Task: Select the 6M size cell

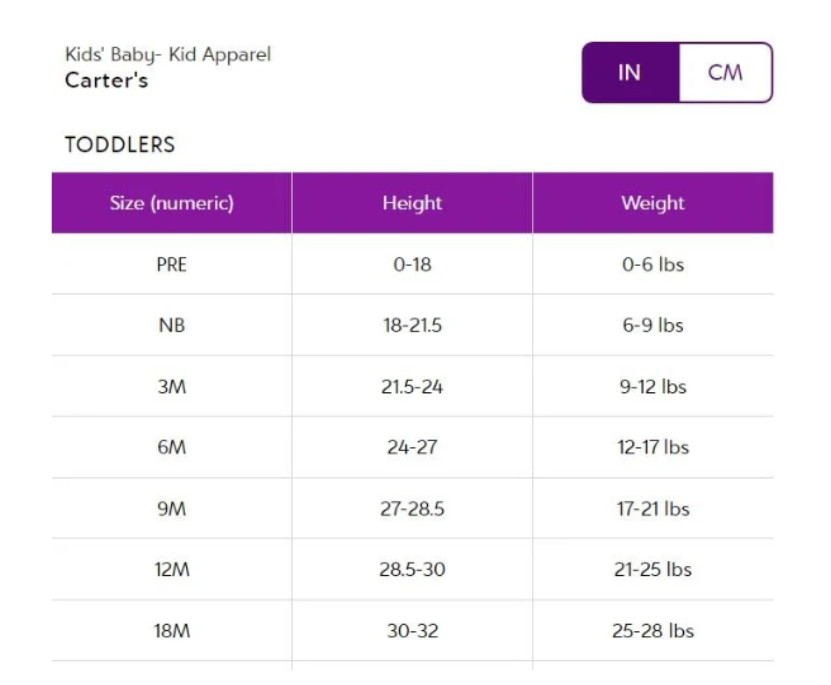Action: click(x=172, y=448)
